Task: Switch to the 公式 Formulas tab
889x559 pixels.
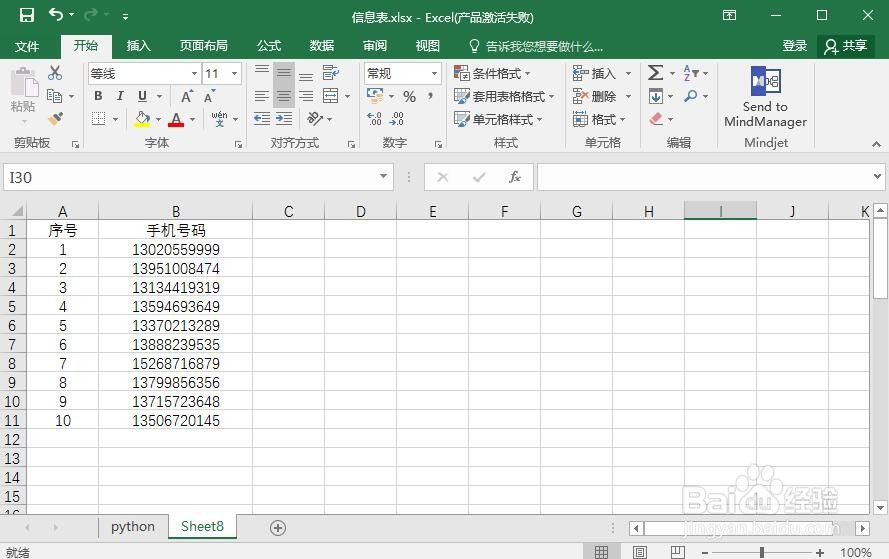Action: click(269, 45)
